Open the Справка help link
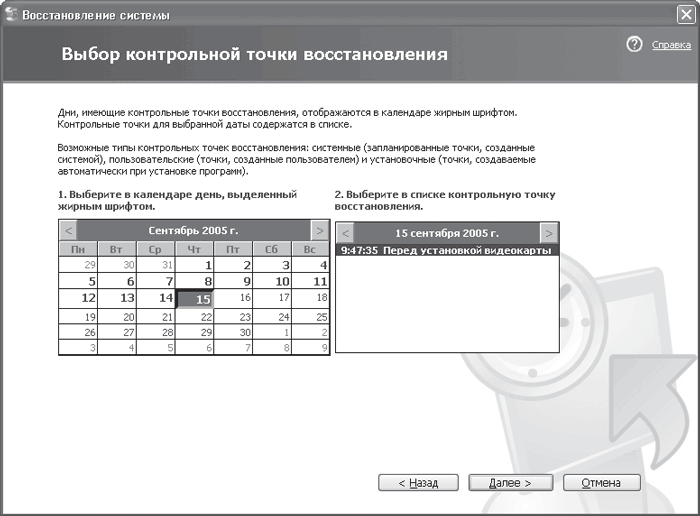Screen dimensions: 700x516 [671, 45]
